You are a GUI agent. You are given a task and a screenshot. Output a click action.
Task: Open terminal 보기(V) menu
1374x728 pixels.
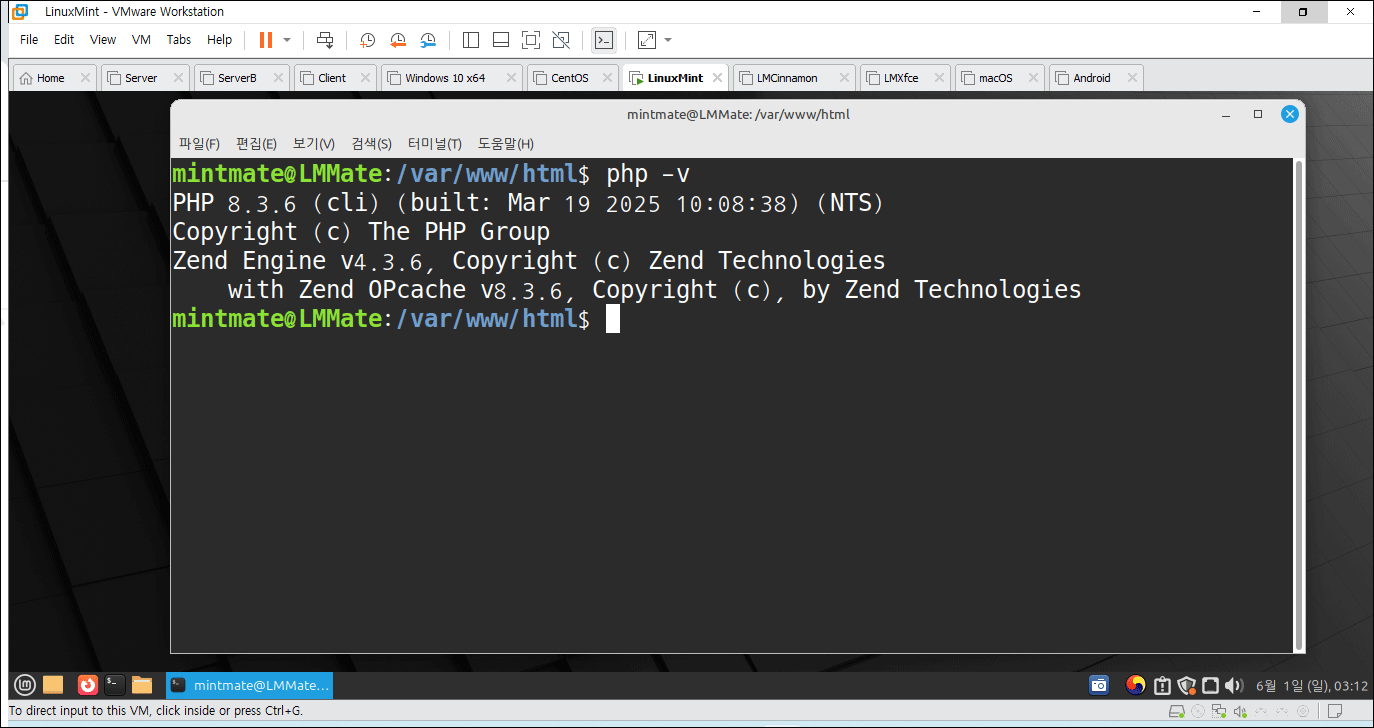314,144
